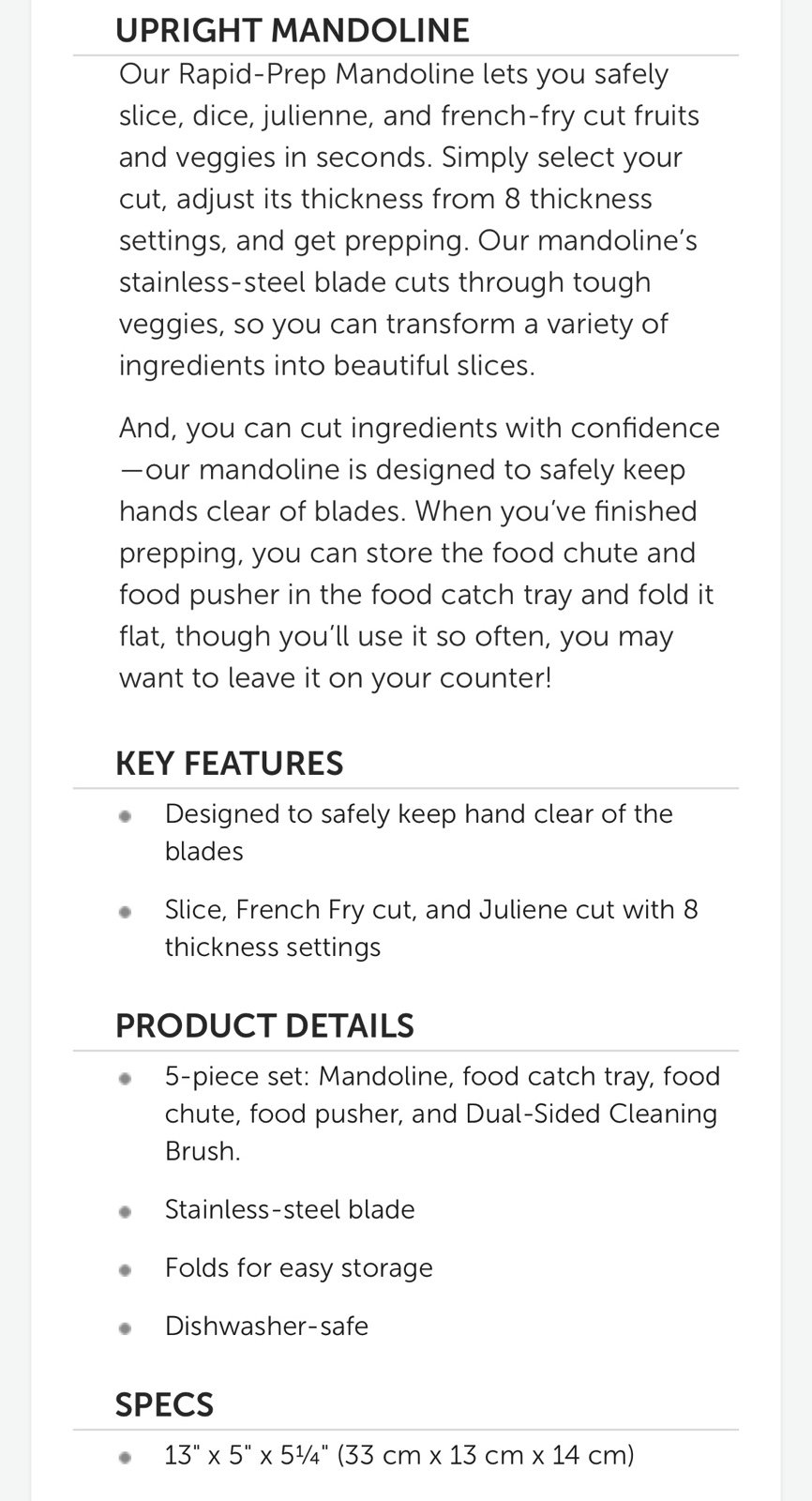Select the "5-piece set" product detail text
The image size is (812, 1501).
click(x=443, y=1114)
